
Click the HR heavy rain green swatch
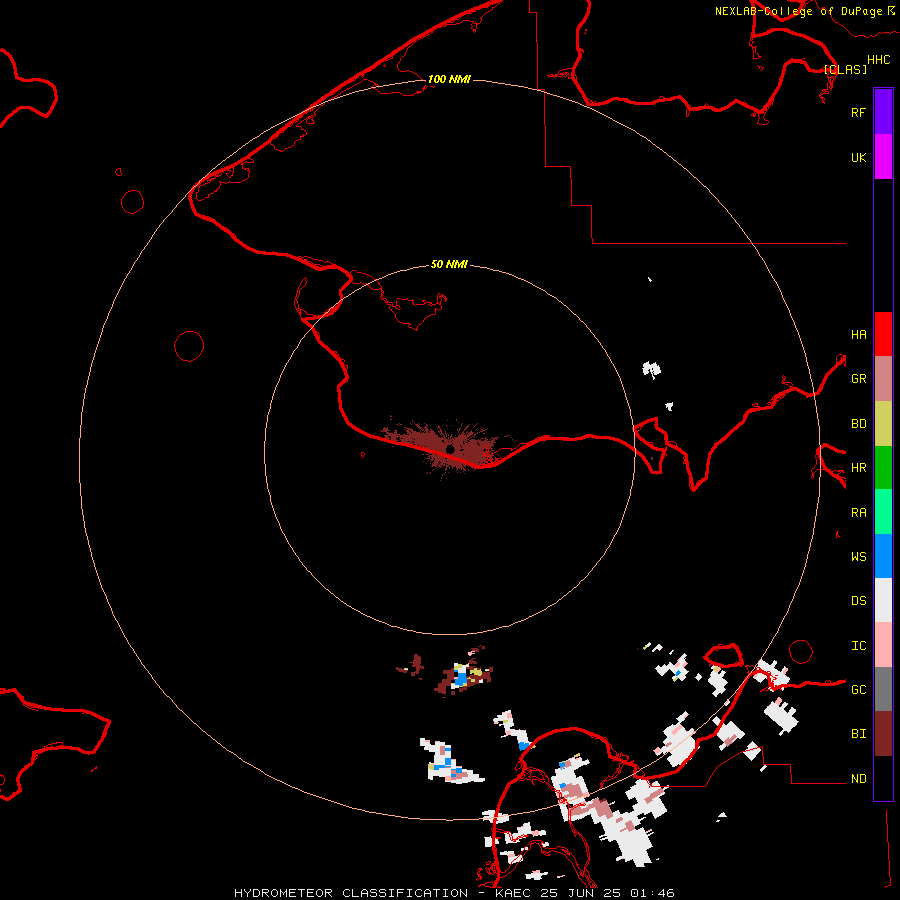coord(883,468)
